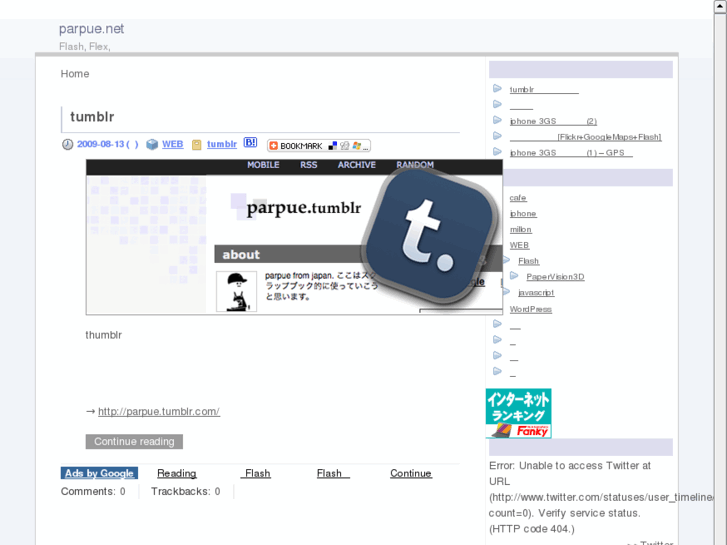This screenshot has width=727, height=545.
Task: Click the Comments: 0 text
Action: coord(93,492)
